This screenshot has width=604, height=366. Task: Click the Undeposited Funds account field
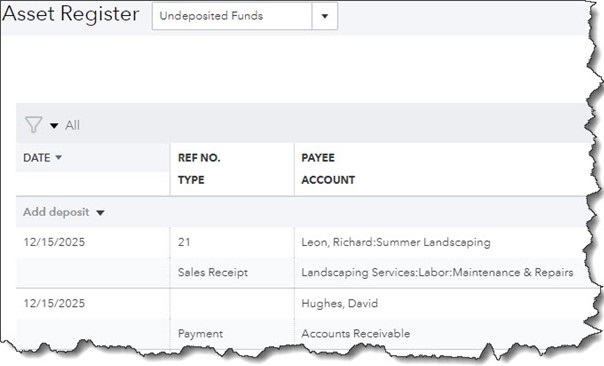coord(232,16)
